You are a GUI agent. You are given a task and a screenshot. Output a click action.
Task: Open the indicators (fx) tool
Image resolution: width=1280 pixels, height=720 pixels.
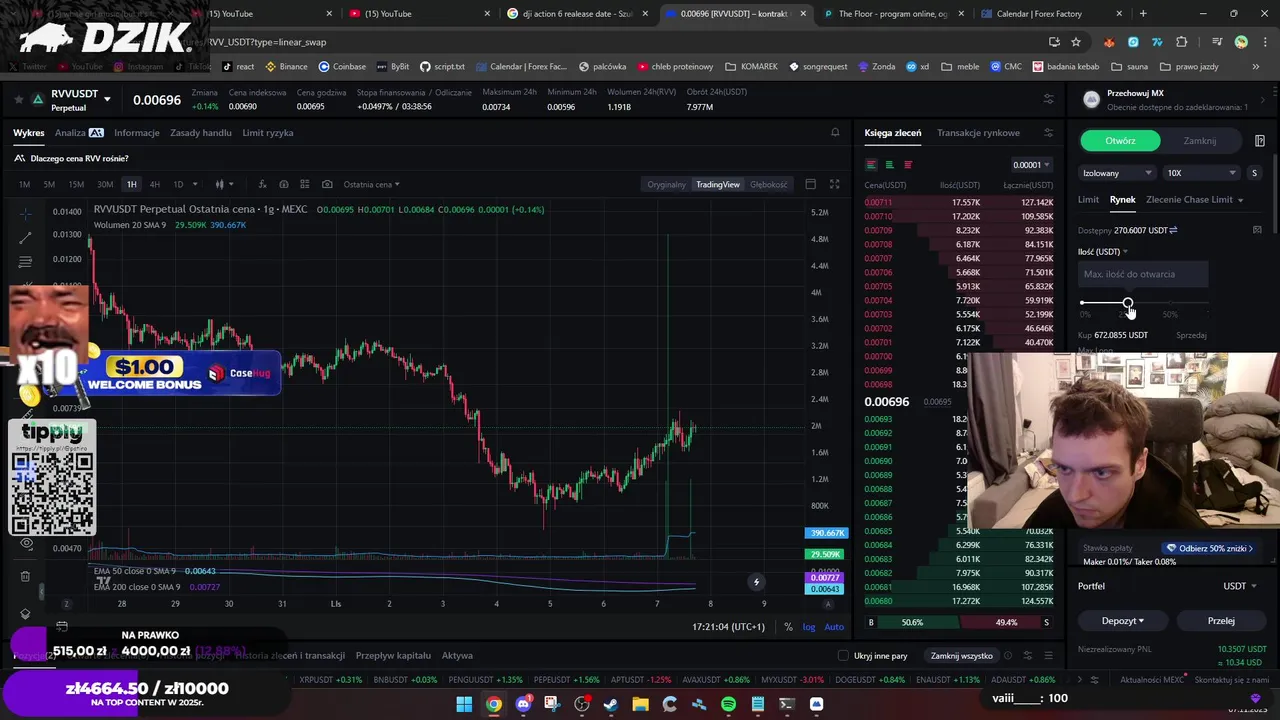[x=262, y=184]
